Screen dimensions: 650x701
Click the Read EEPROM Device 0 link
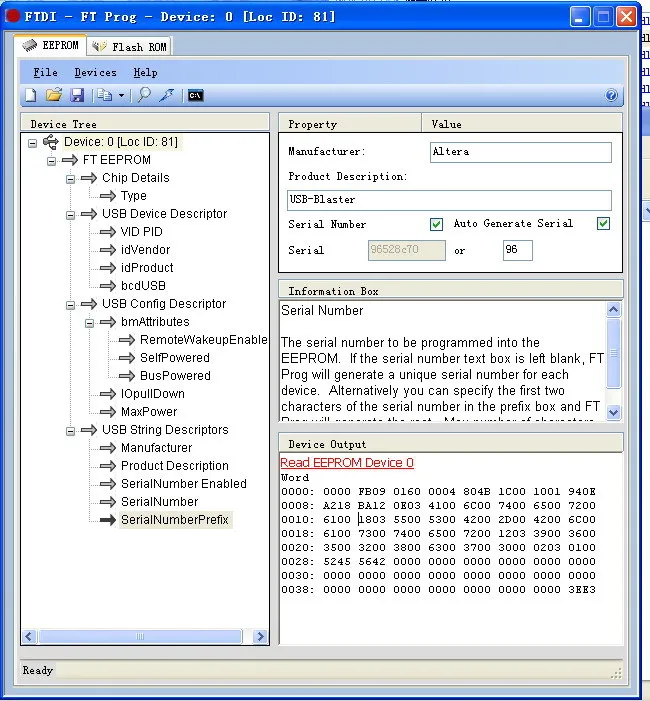(x=346, y=463)
